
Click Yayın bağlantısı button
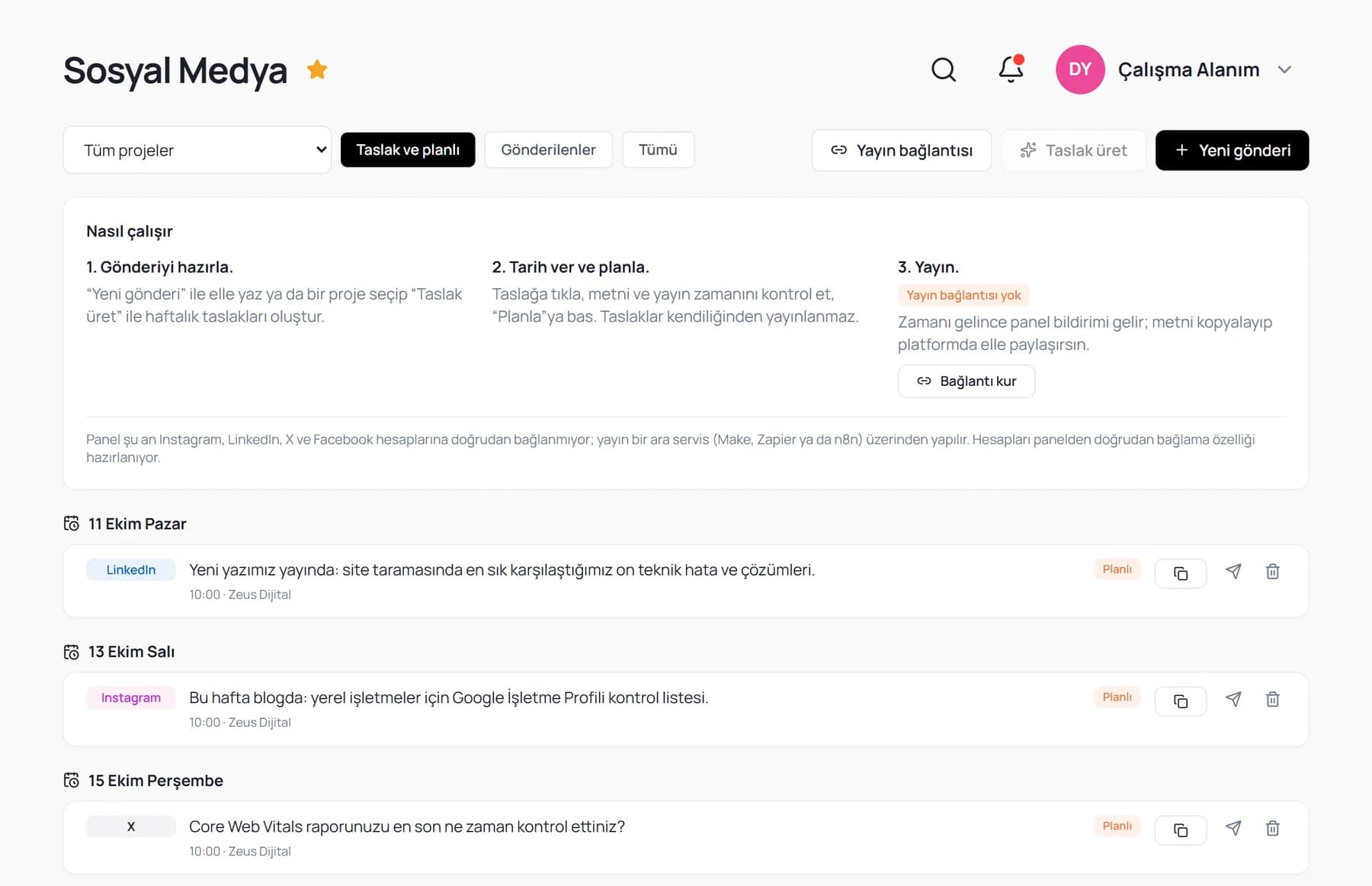[x=902, y=150]
